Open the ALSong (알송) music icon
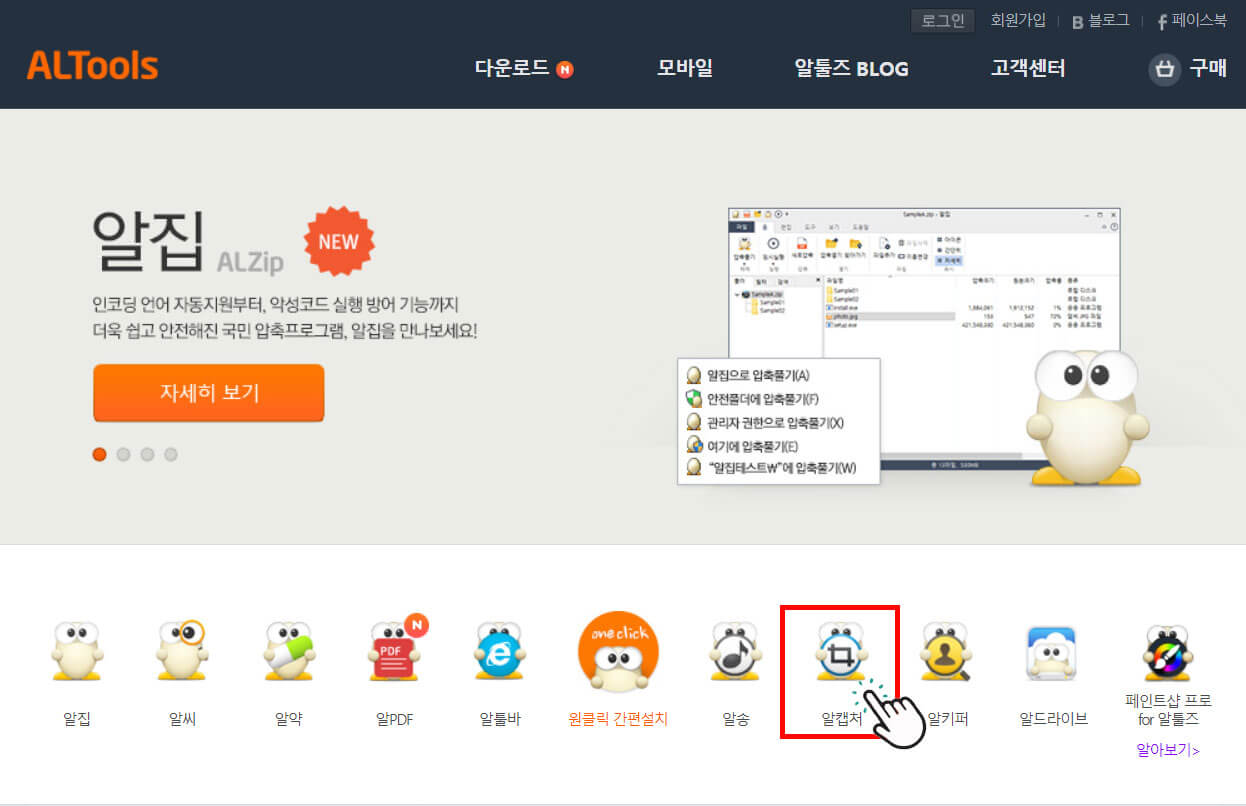 click(x=733, y=655)
